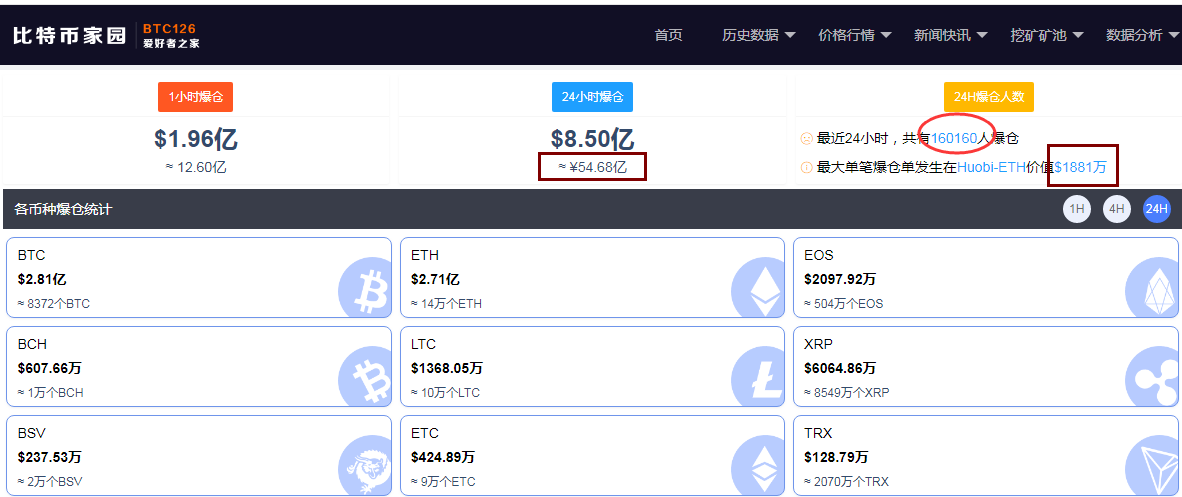1182x497 pixels.
Task: Go to 首页 home page
Action: coord(668,35)
